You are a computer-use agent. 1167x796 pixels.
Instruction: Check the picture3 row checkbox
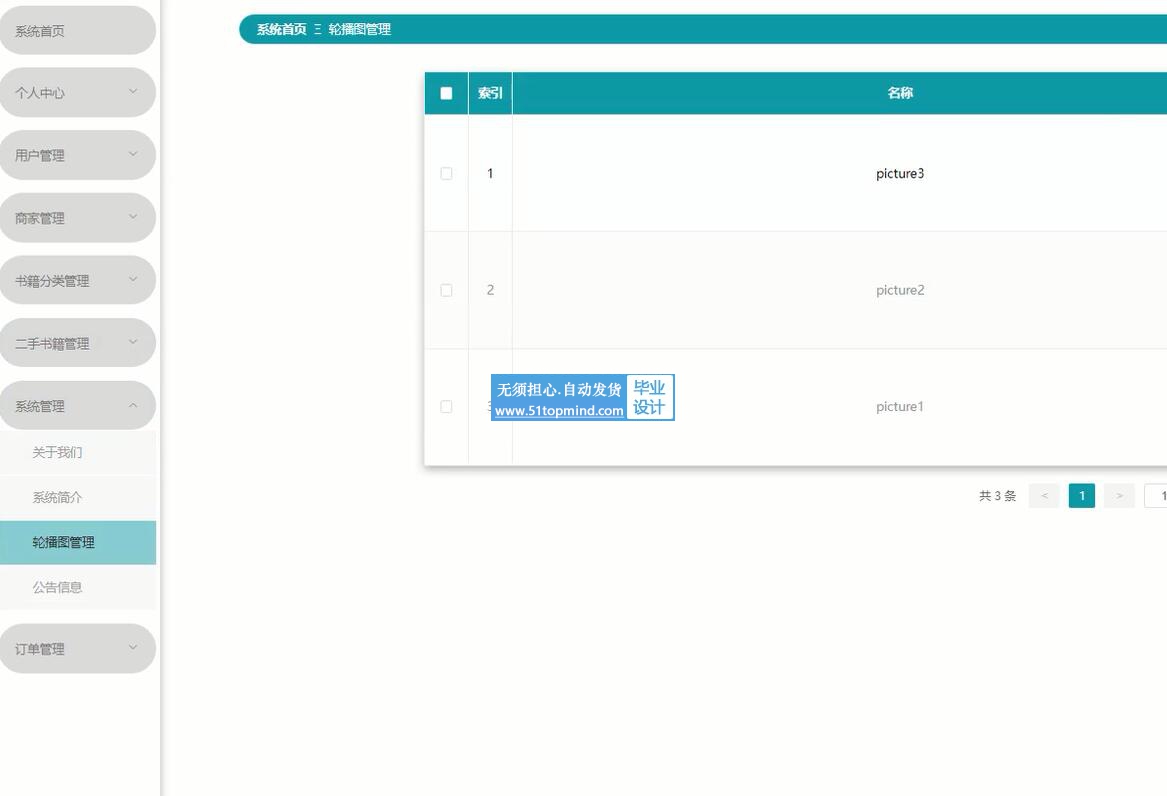tap(446, 174)
